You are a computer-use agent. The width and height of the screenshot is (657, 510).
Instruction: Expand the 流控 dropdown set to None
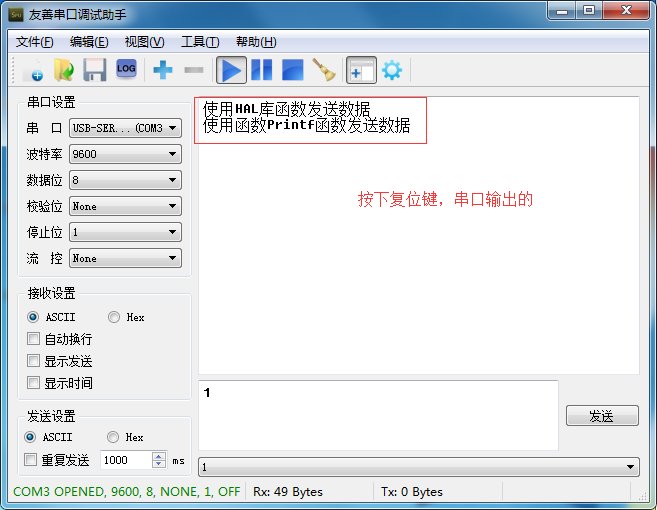point(125,258)
